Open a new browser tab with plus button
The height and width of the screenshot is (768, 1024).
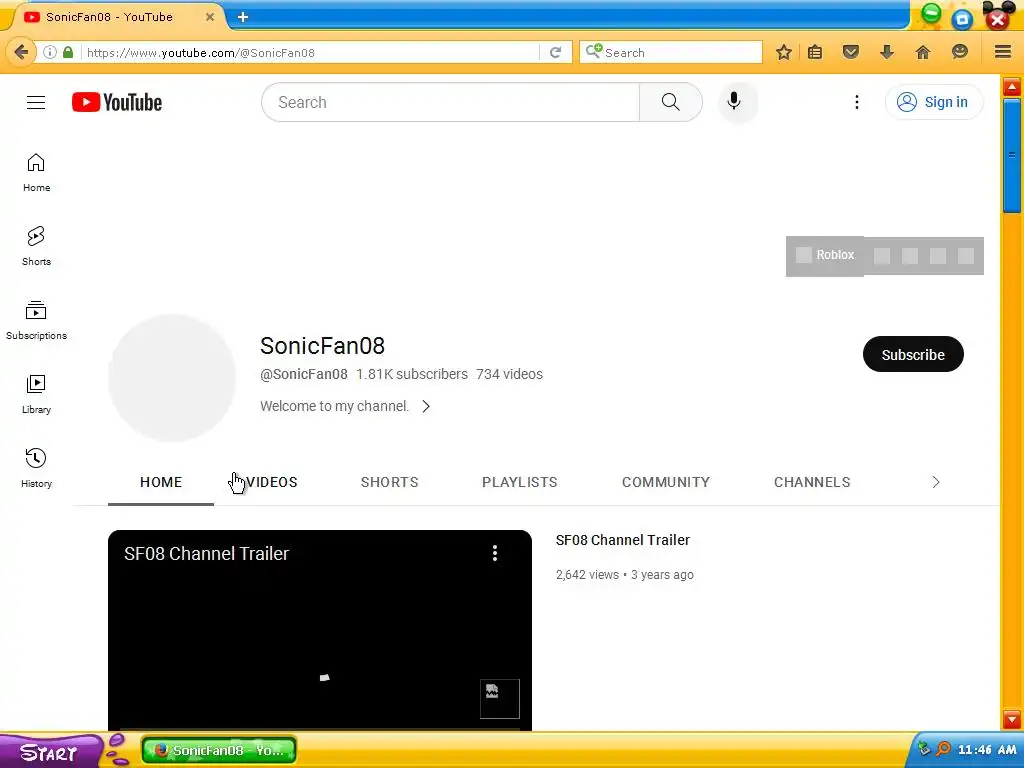tap(243, 17)
